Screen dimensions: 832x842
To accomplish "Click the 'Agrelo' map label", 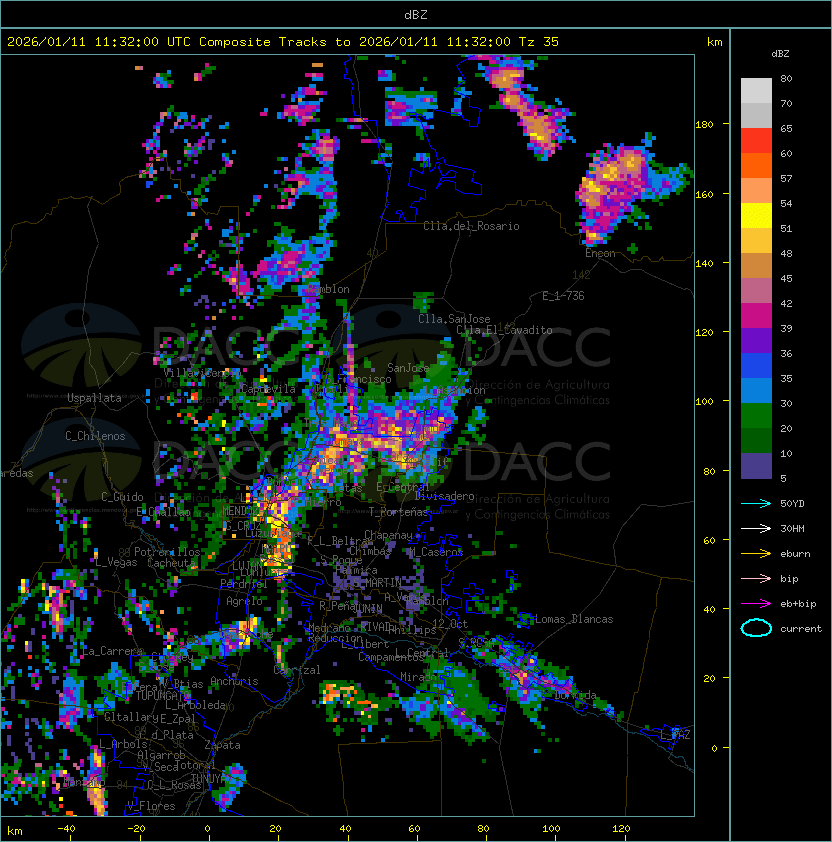I will (x=244, y=601).
